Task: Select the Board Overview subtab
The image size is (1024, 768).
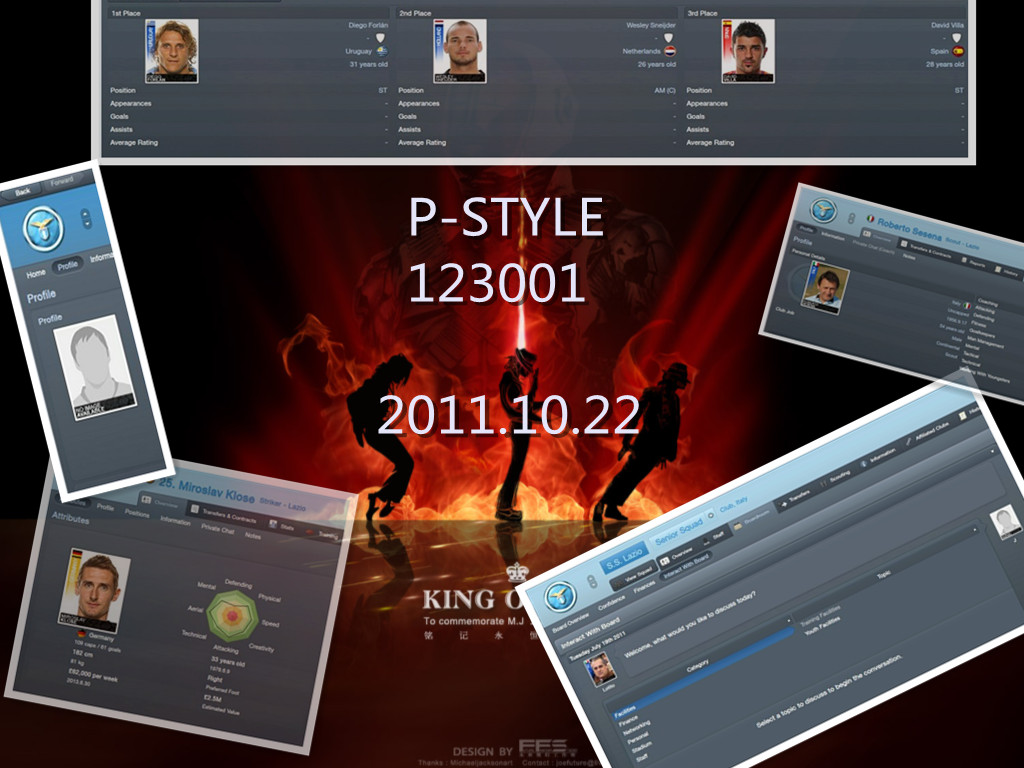Action: [x=570, y=621]
